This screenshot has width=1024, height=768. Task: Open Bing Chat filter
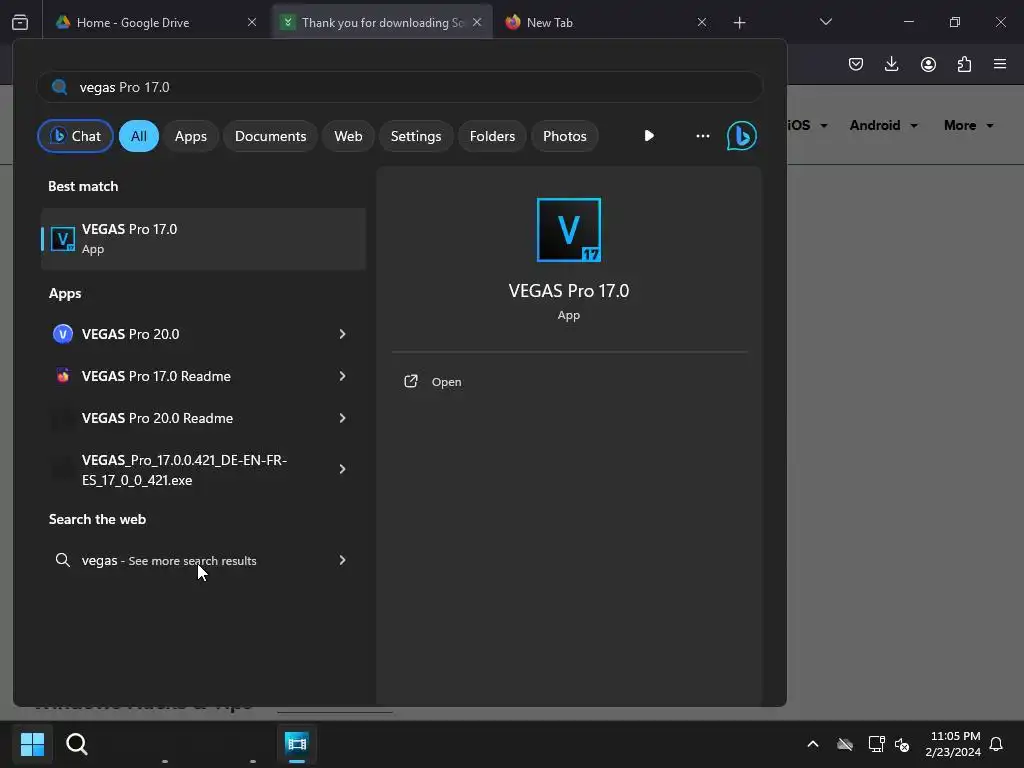[76, 136]
